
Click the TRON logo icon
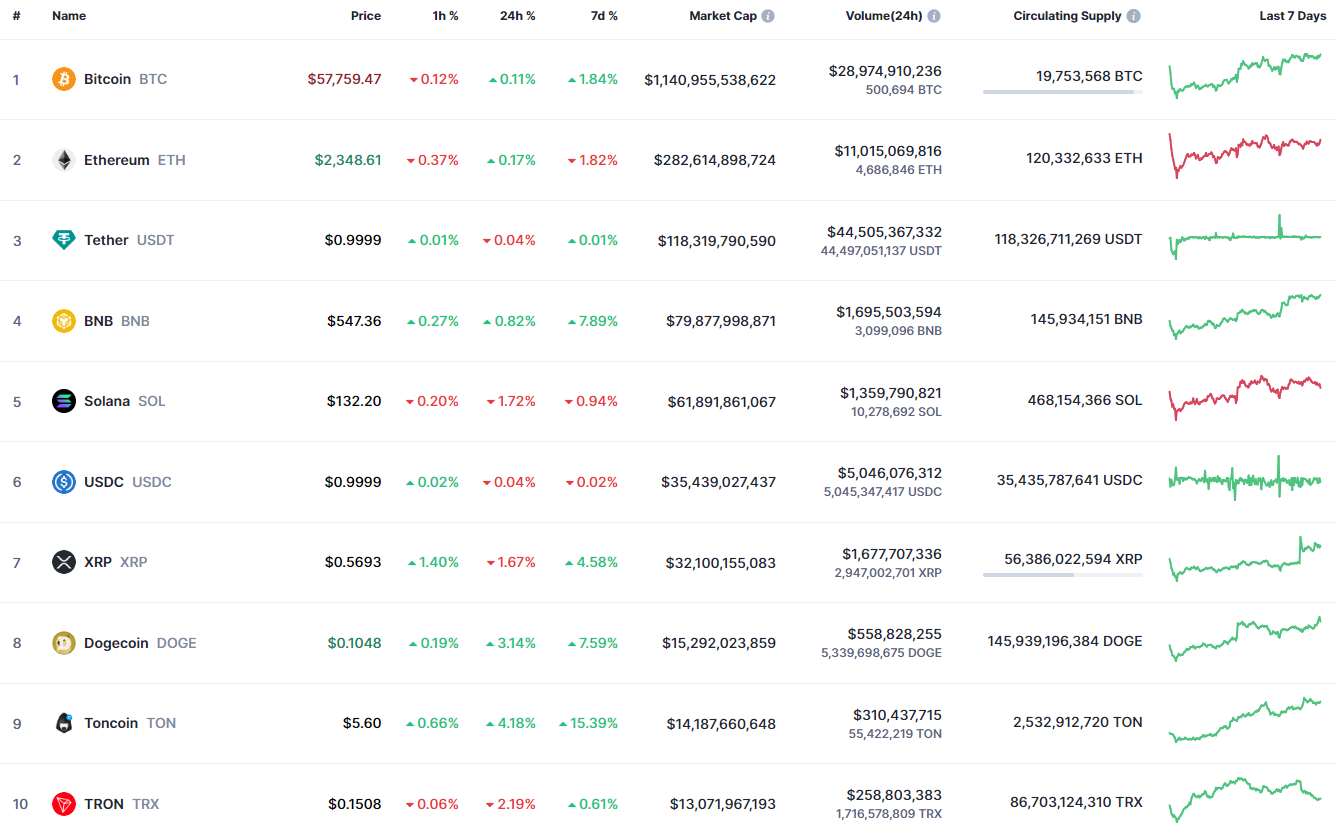[64, 804]
